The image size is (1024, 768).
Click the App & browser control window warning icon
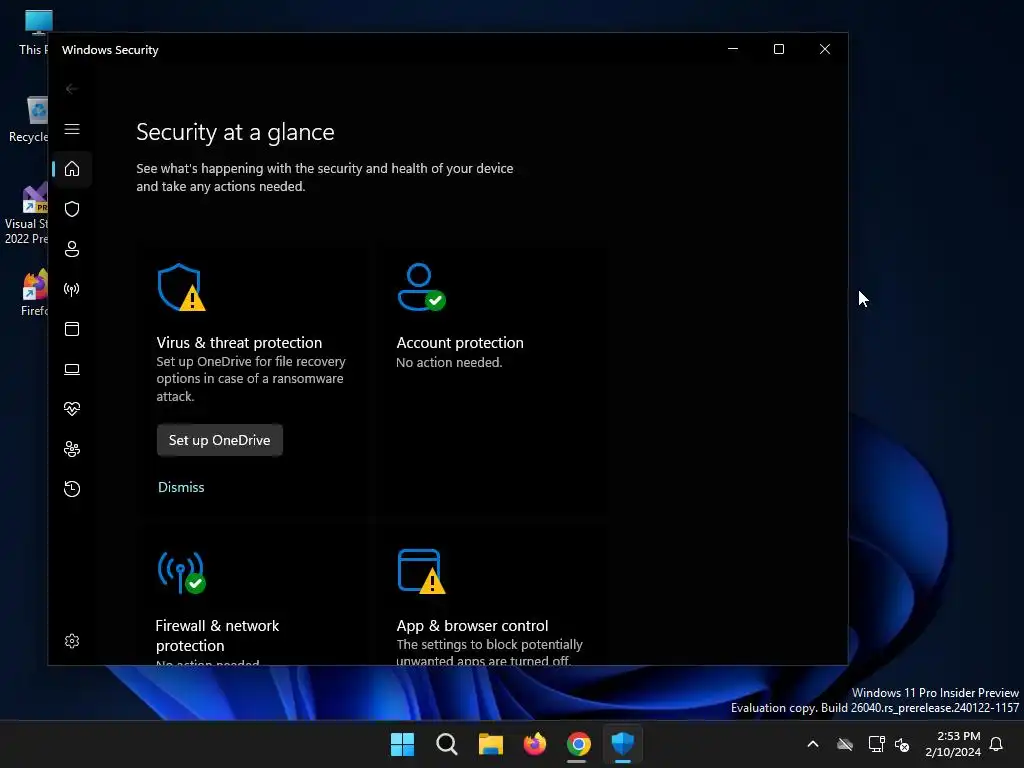coord(421,571)
